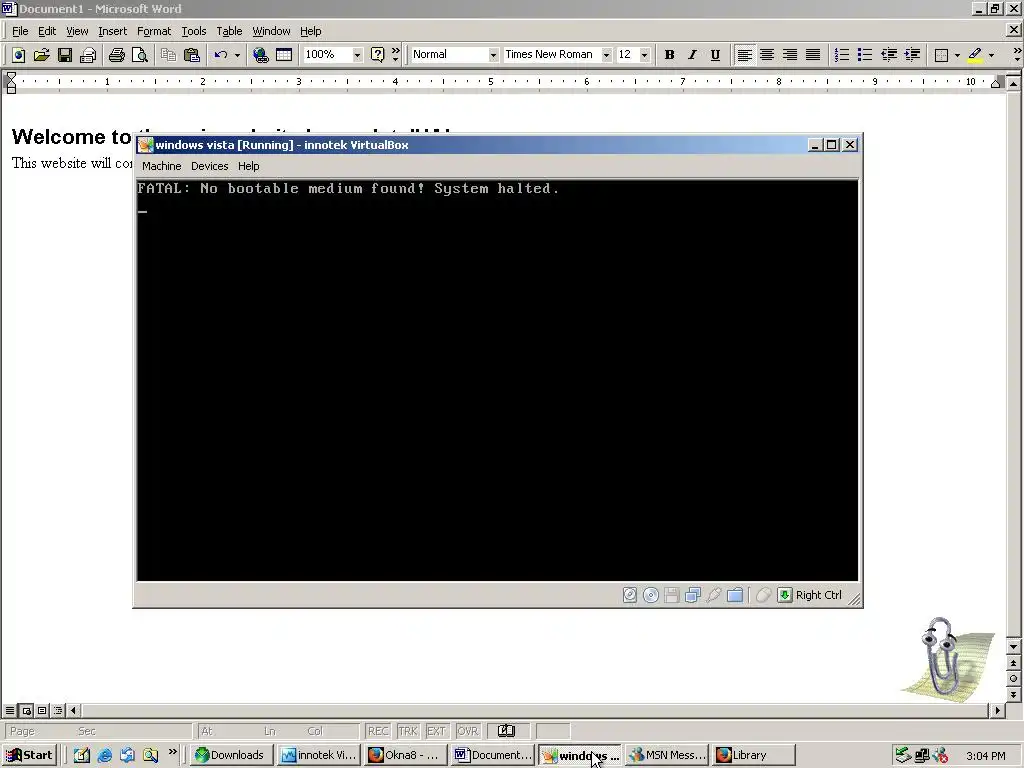Open a file with the Open folder icon
1024x768 pixels.
coord(41,55)
